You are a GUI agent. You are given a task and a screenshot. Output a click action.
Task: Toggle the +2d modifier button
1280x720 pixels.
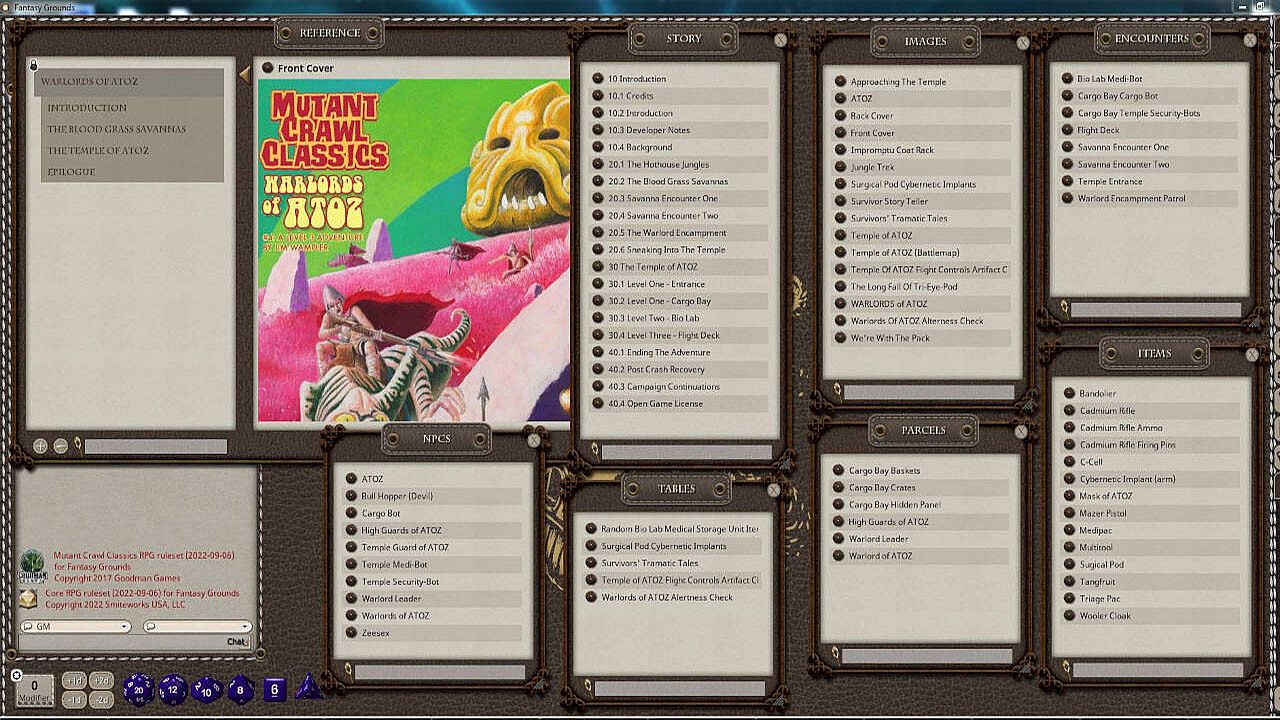click(101, 680)
